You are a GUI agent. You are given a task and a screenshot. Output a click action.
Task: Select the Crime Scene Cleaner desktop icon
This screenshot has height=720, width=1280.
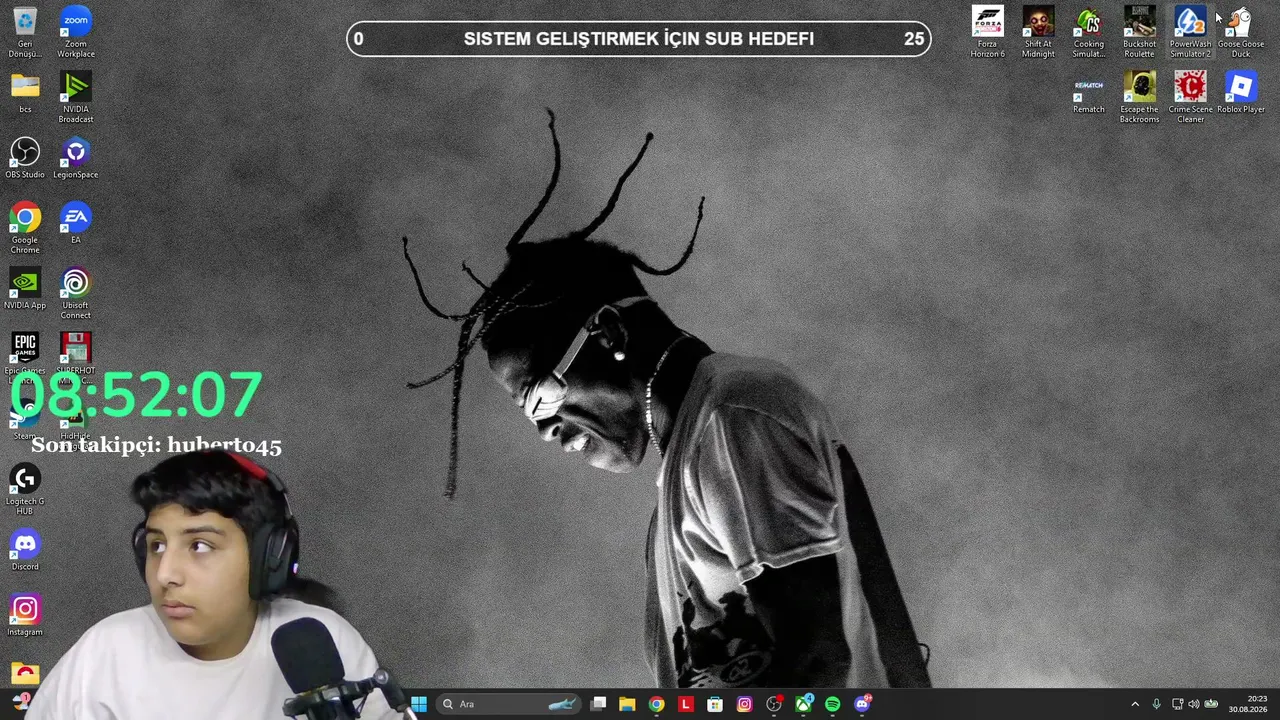click(1190, 97)
